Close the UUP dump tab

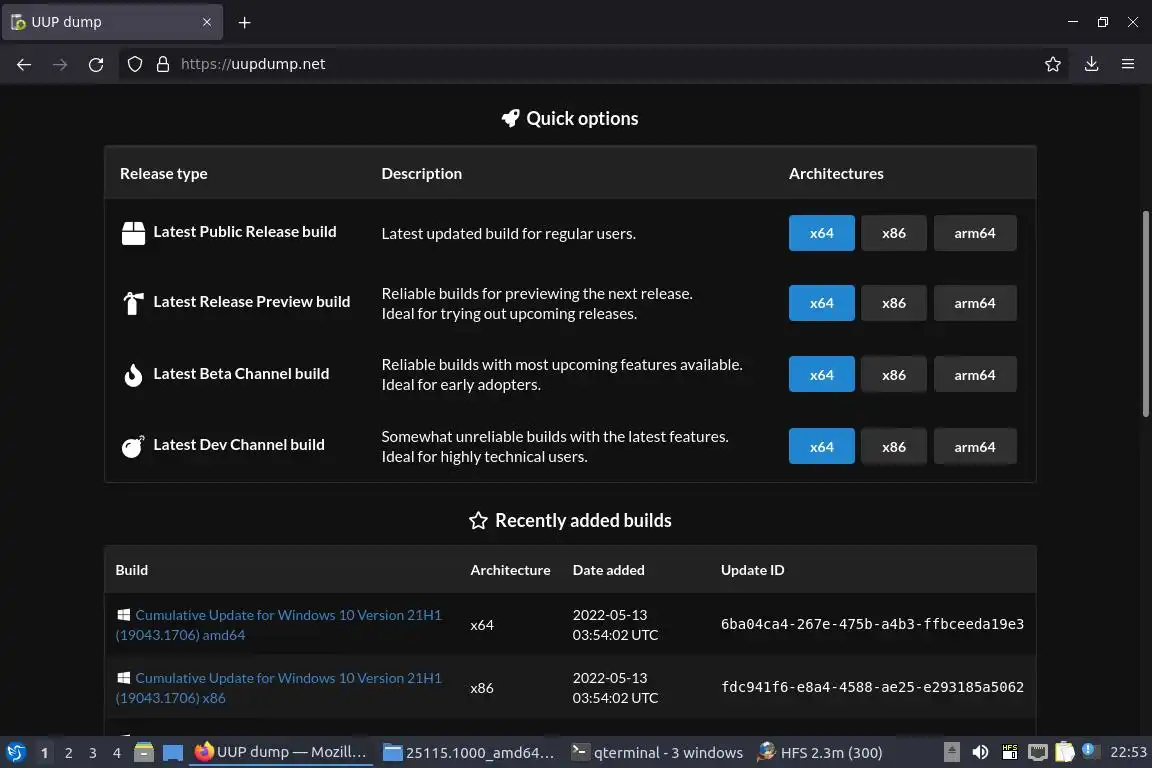pyautogui.click(x=206, y=22)
